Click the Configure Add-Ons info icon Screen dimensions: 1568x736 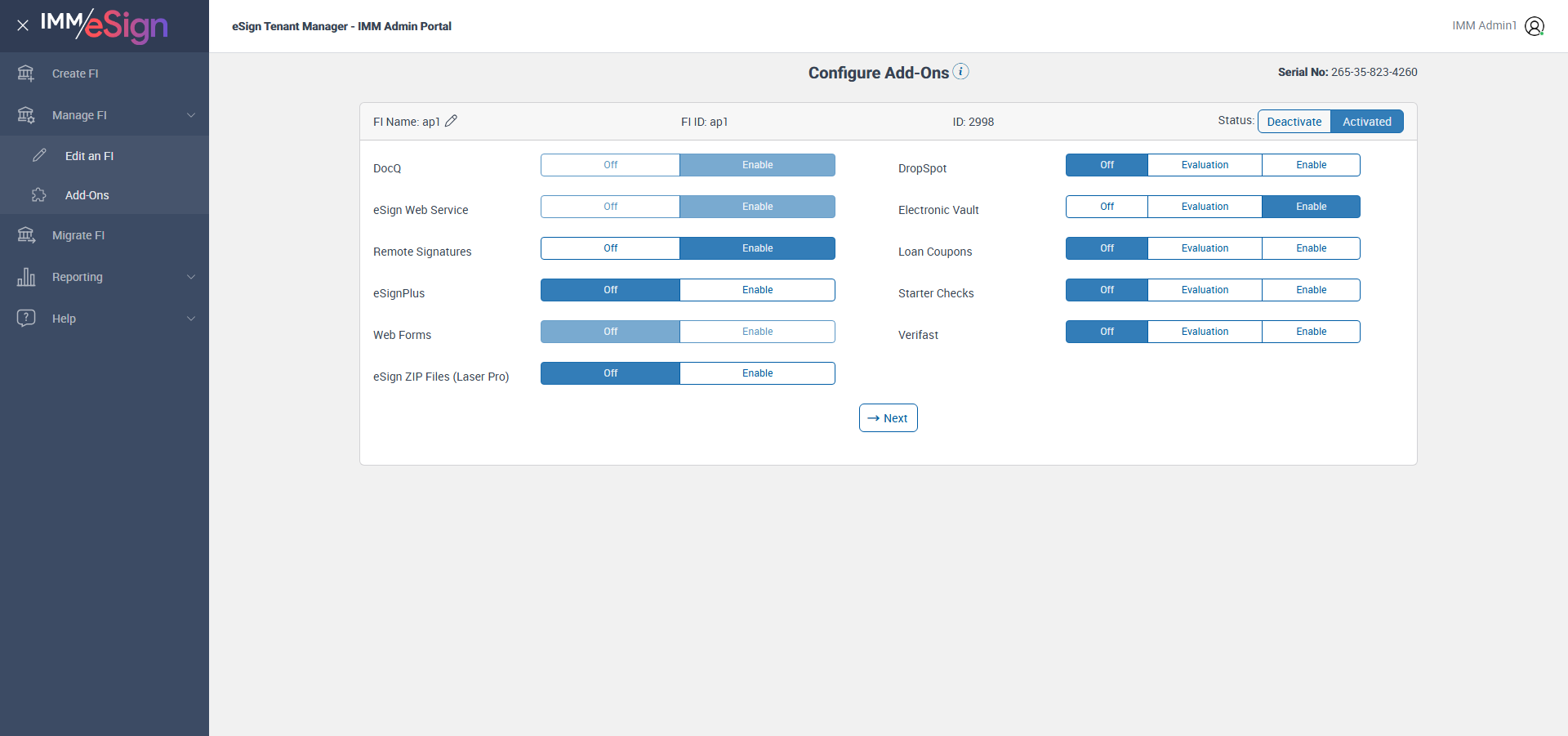point(961,71)
